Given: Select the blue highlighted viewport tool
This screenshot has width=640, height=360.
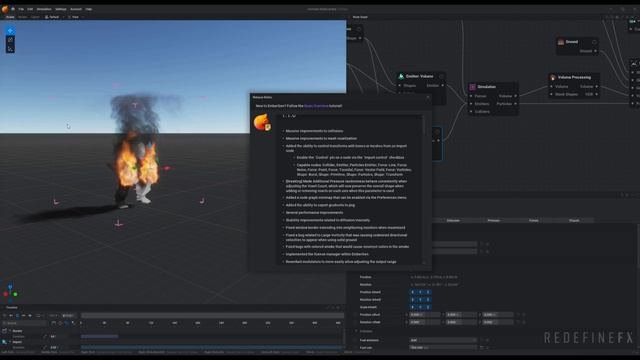Looking at the screenshot, I should click(x=10, y=31).
